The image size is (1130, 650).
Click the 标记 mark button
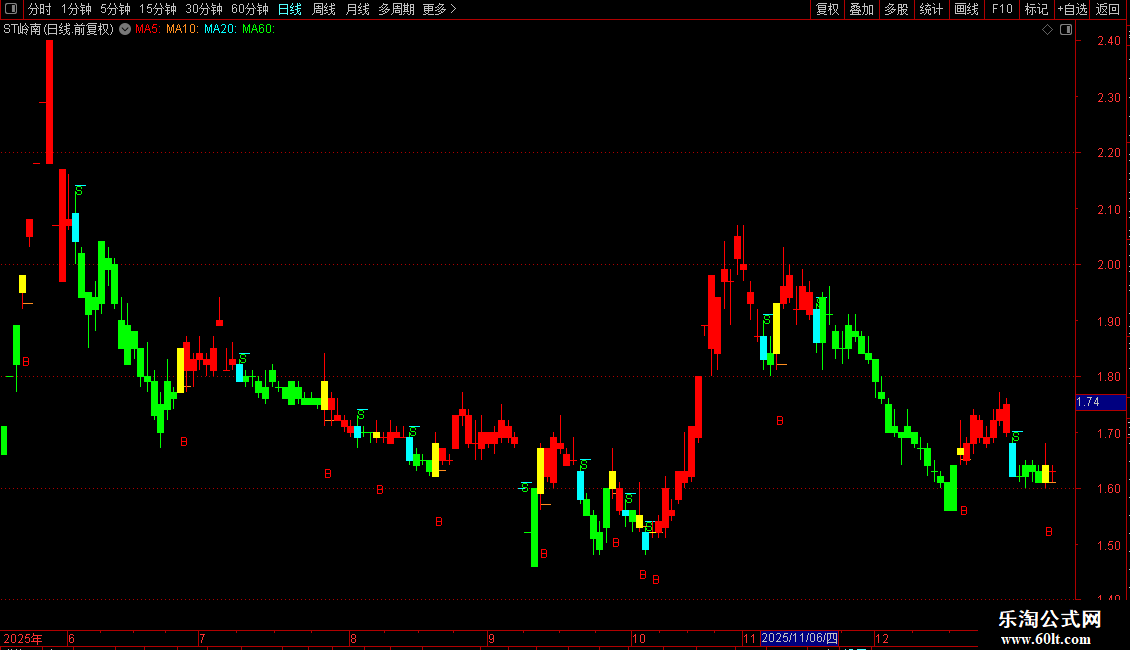(x=1036, y=9)
